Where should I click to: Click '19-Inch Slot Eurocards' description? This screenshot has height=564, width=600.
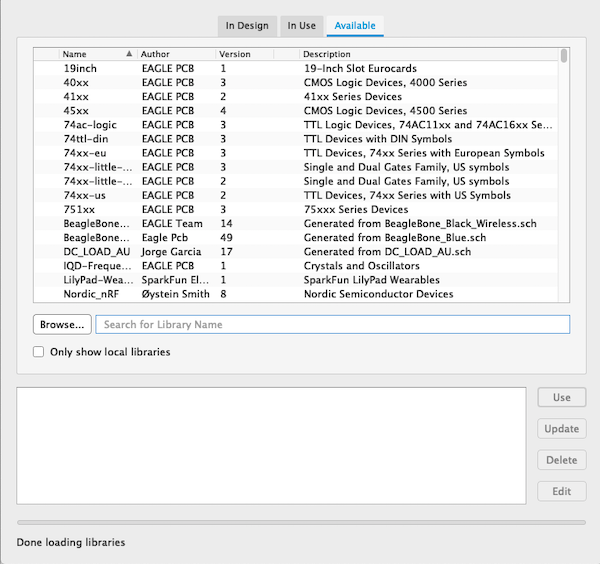360,68
